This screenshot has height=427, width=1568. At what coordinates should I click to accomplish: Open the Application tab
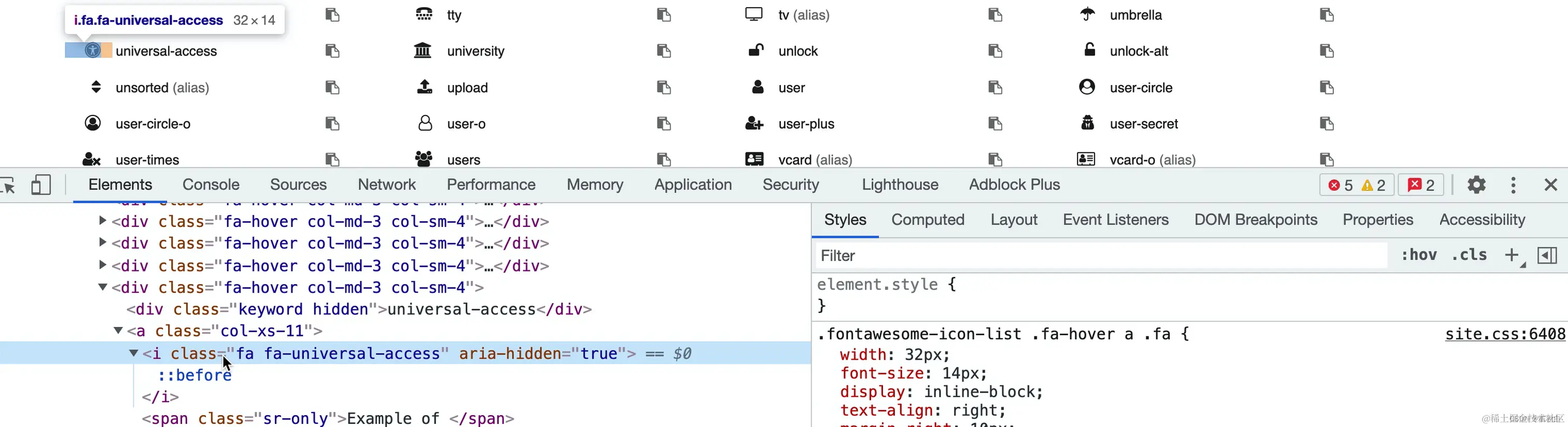tap(693, 184)
